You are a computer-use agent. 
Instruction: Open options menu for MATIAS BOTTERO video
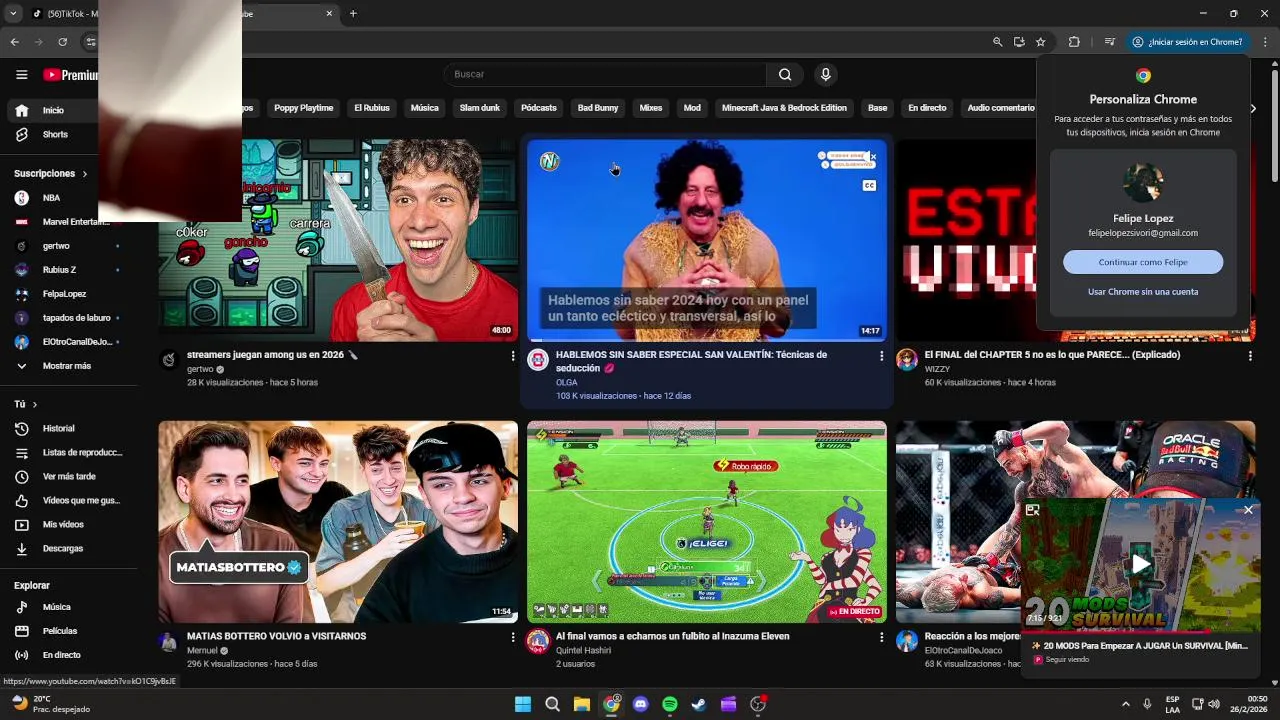(513, 637)
